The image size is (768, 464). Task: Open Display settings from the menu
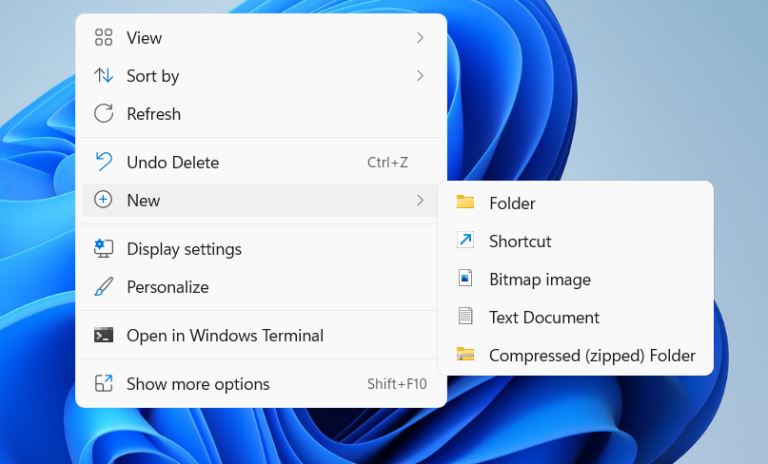(260, 249)
